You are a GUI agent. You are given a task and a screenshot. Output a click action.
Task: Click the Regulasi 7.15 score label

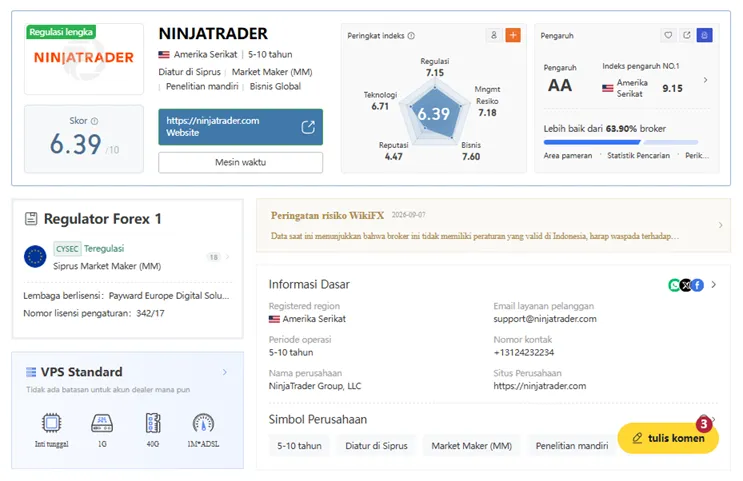pyautogui.click(x=435, y=67)
